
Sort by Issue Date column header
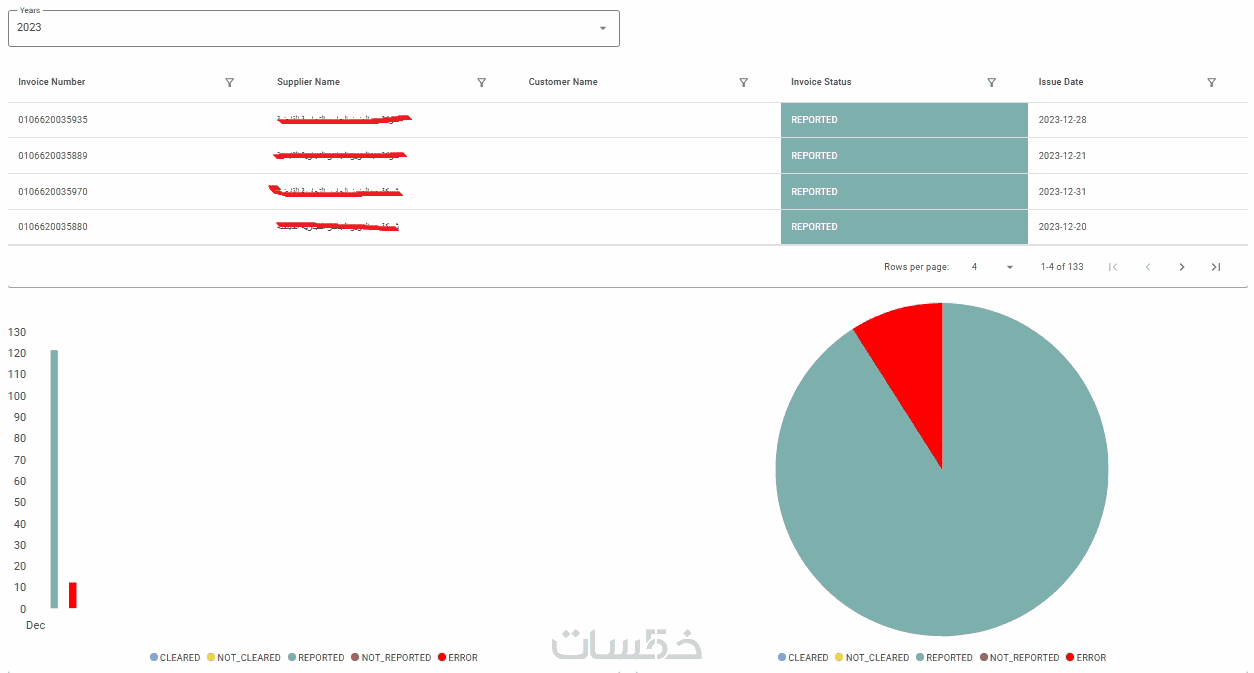click(x=1061, y=82)
